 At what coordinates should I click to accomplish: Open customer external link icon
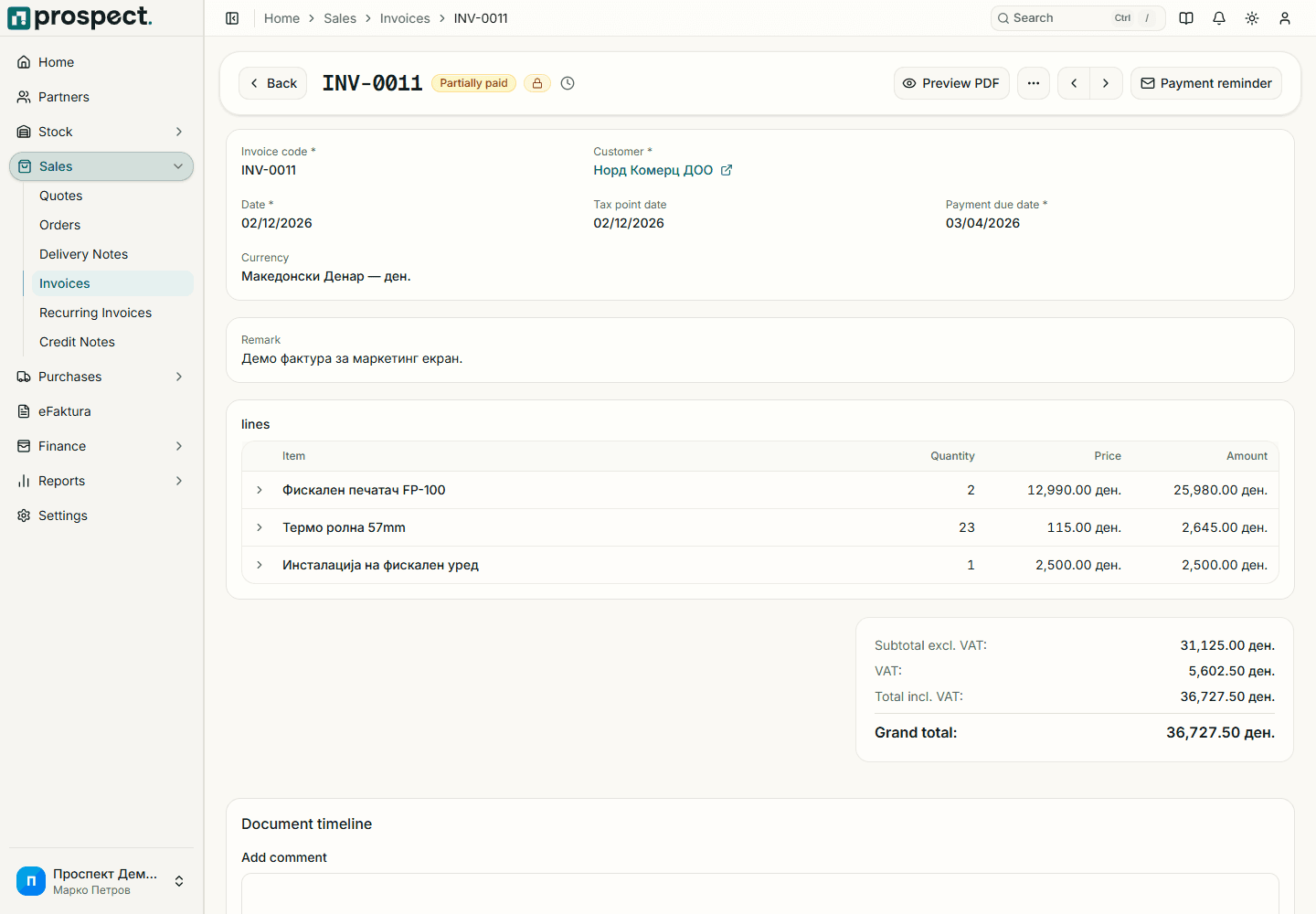tap(727, 170)
